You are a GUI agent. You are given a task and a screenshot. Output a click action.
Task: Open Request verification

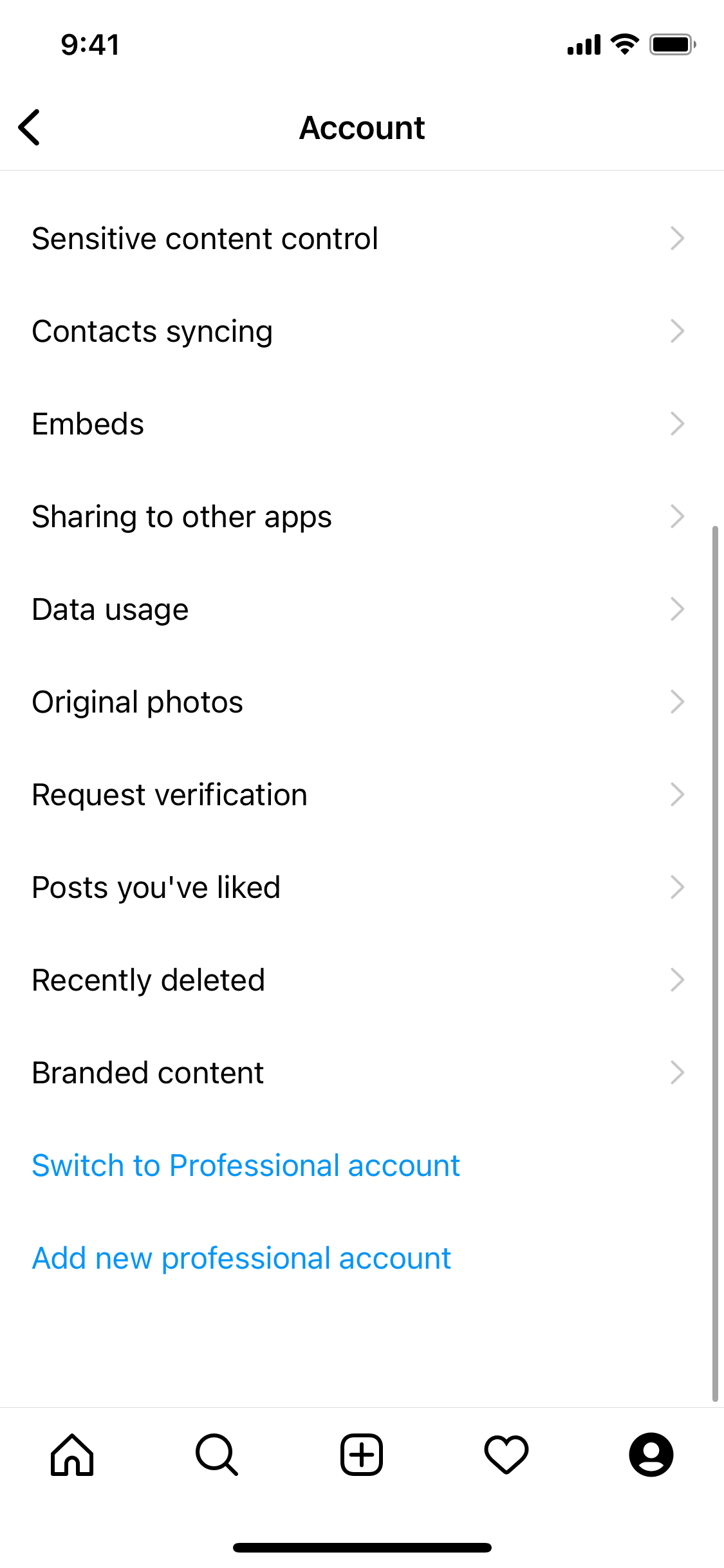[x=170, y=795]
